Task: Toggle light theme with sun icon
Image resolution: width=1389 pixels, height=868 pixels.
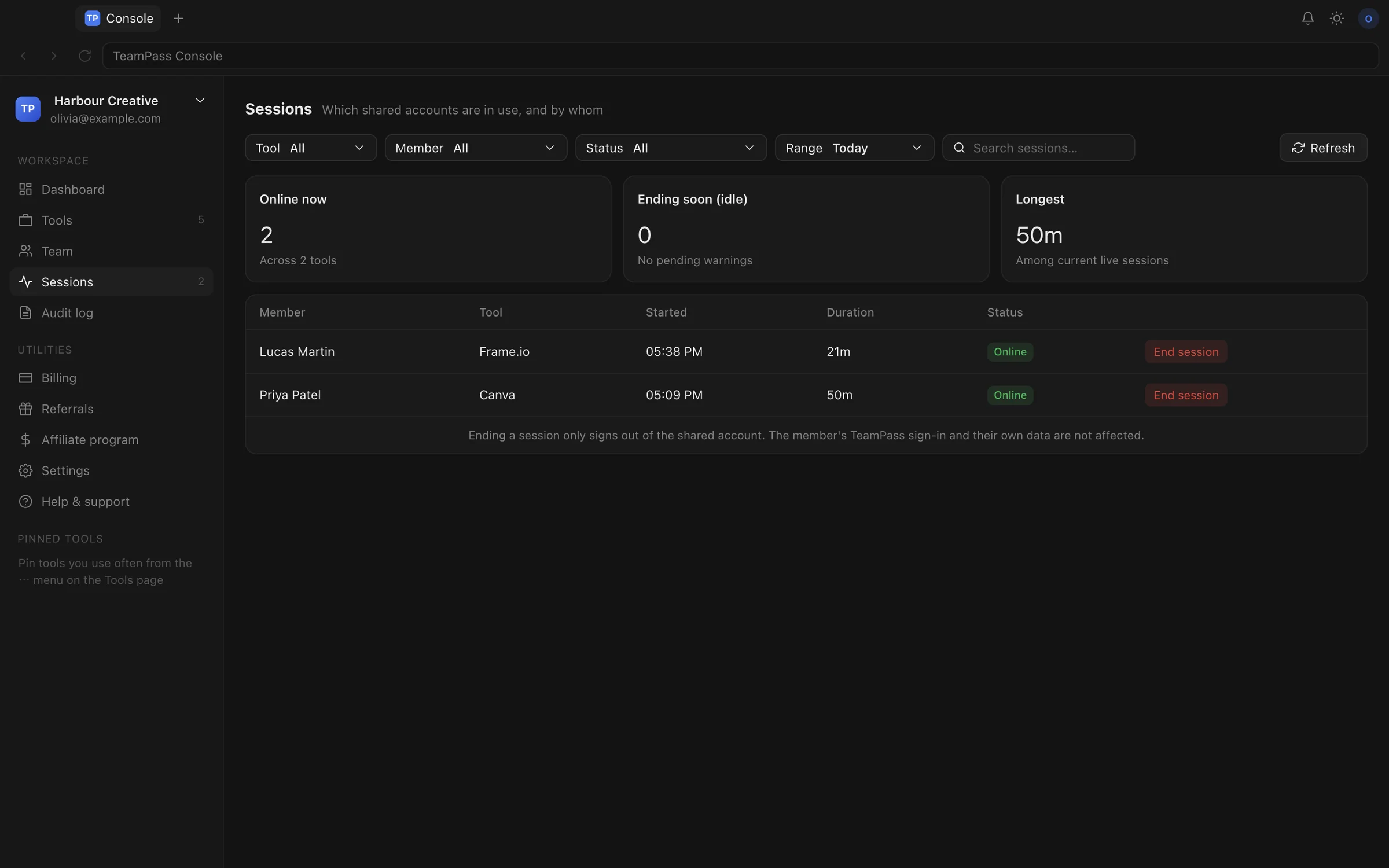Action: (x=1336, y=19)
